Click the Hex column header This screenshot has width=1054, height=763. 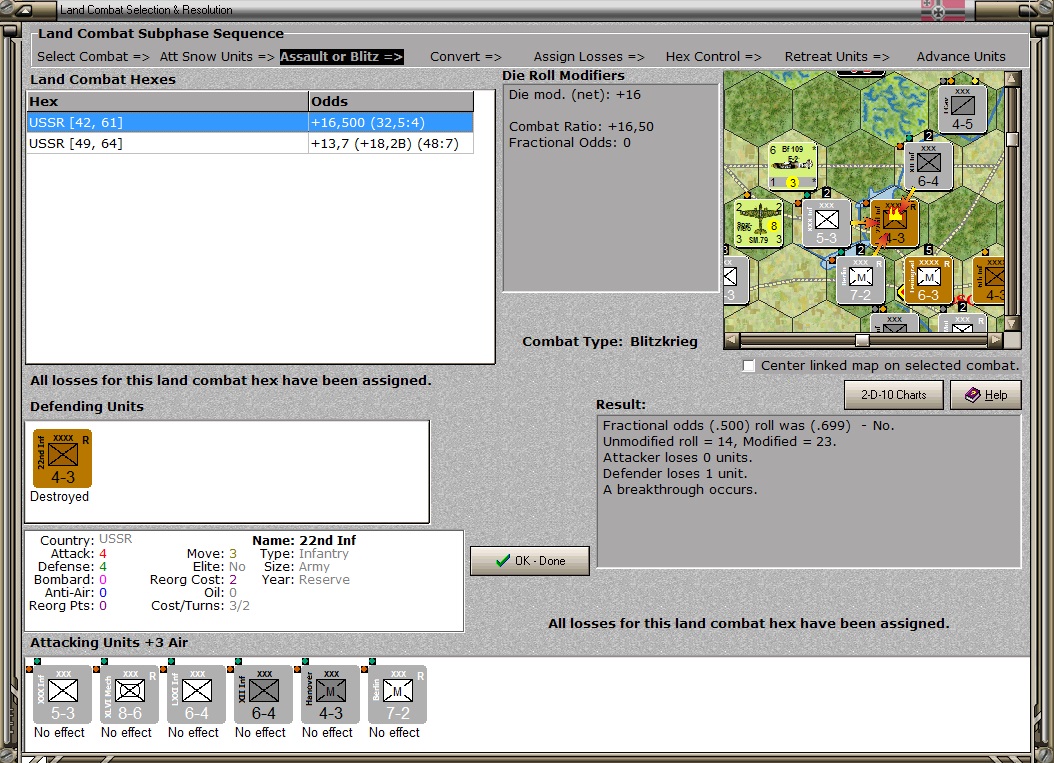coord(167,101)
